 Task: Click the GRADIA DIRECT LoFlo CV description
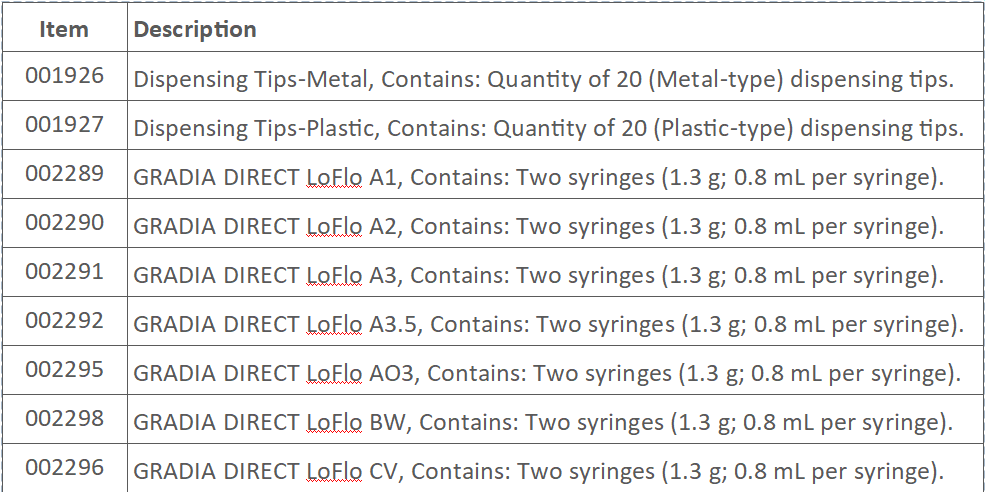[x=538, y=471]
